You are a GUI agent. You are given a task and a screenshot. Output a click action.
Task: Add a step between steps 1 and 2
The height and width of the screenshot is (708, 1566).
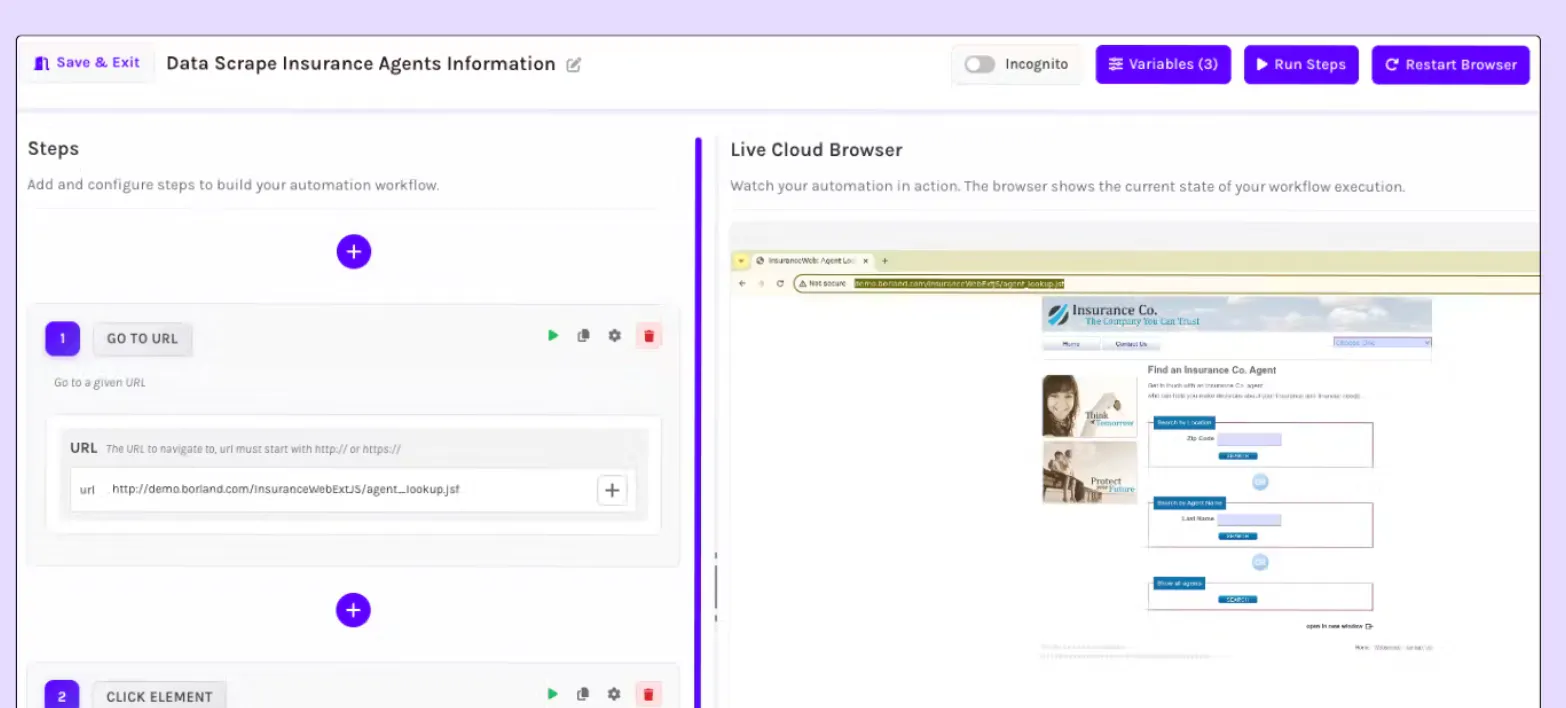coord(353,609)
